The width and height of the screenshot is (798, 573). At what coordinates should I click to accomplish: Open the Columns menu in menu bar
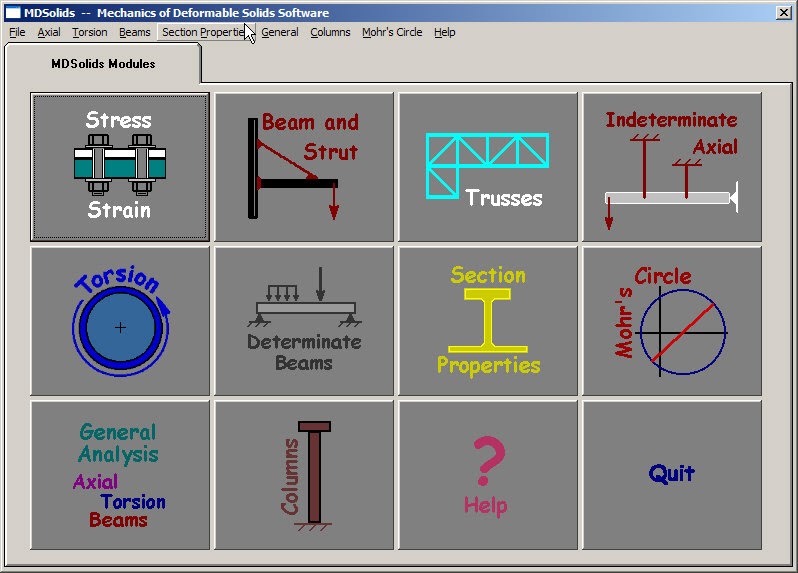tap(330, 32)
